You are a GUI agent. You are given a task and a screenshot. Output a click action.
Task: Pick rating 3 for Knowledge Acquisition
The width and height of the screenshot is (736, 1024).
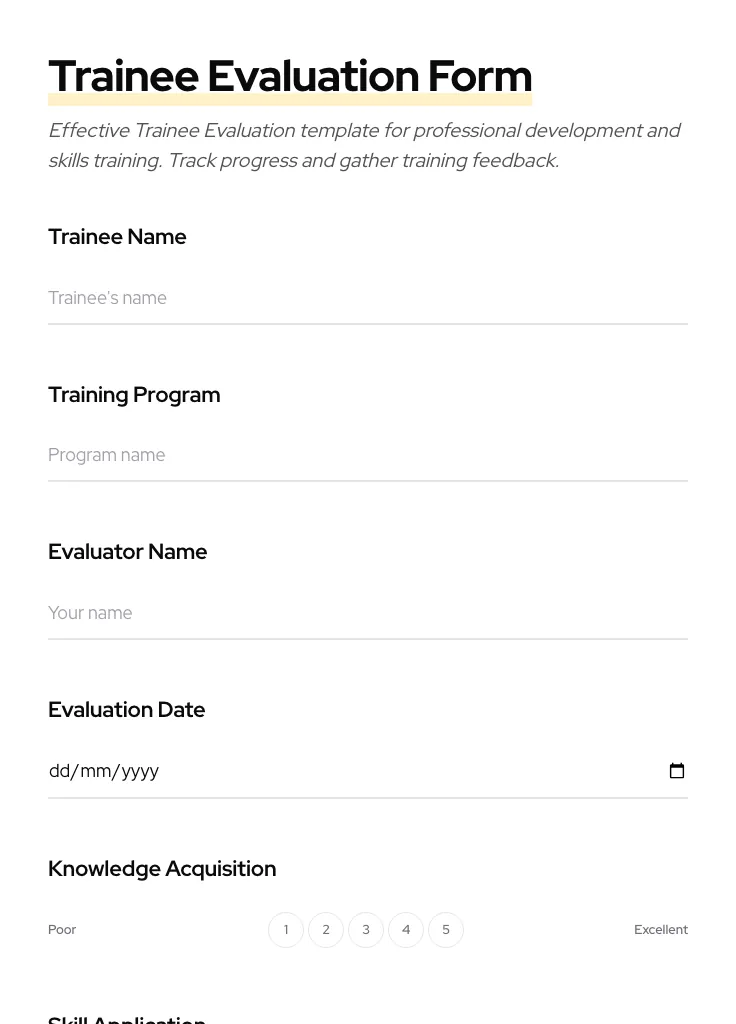click(366, 930)
